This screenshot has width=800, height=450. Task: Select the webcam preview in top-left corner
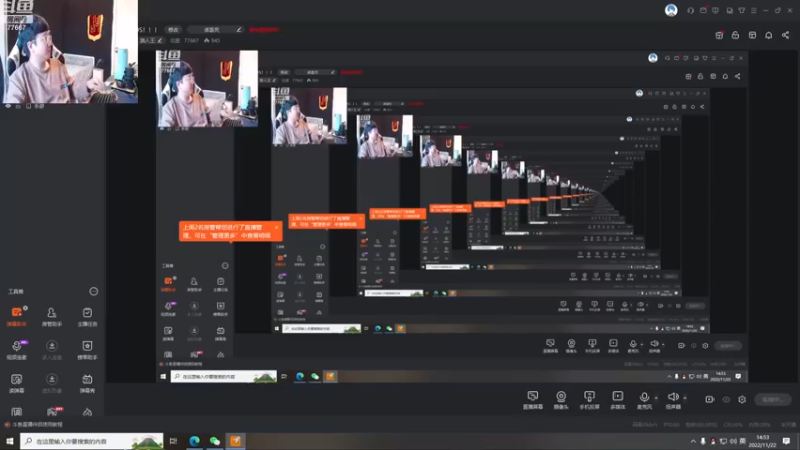70,51
